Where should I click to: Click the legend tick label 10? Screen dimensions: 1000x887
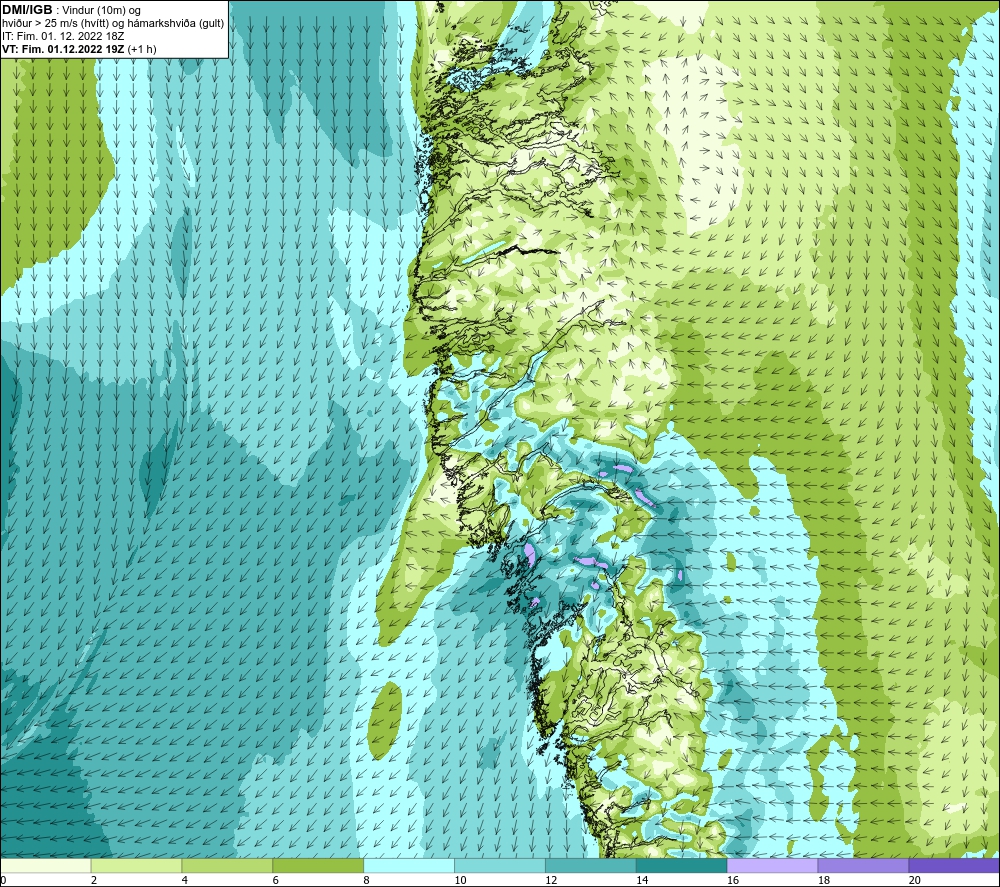[x=460, y=880]
